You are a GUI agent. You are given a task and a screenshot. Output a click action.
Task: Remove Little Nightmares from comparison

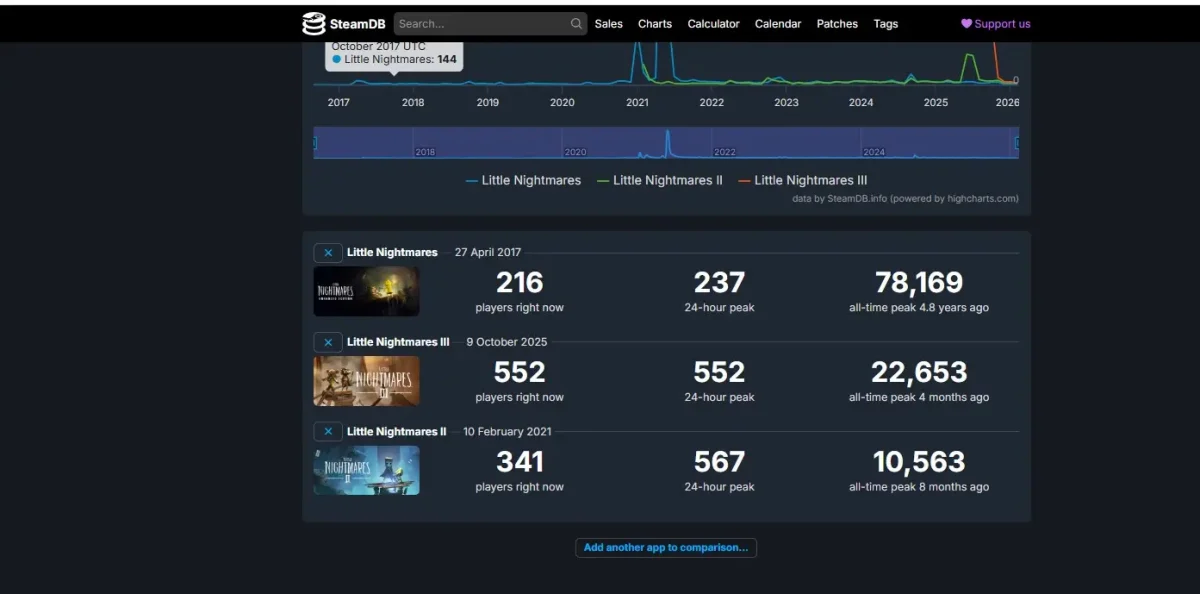click(x=328, y=253)
